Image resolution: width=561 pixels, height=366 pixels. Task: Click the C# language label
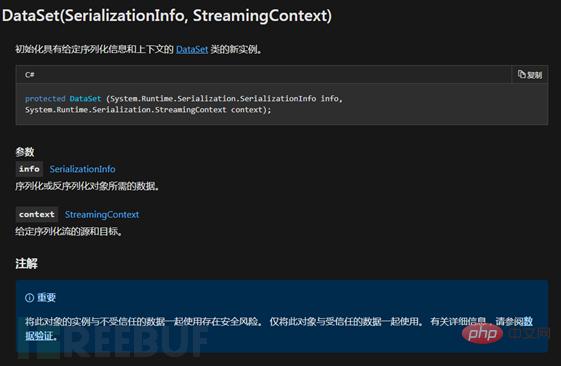[30, 75]
